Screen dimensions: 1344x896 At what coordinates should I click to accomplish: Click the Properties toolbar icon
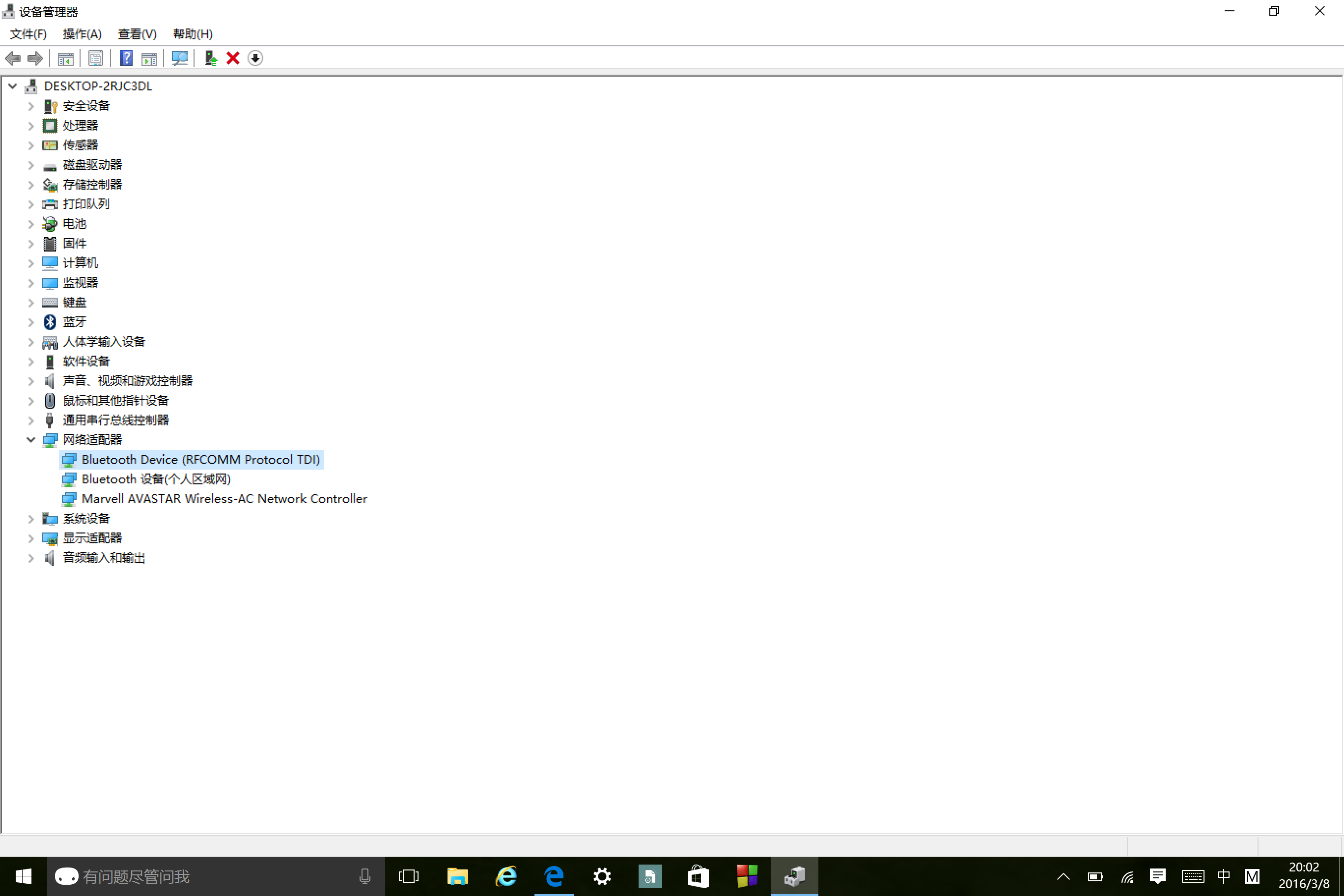pyautogui.click(x=95, y=58)
